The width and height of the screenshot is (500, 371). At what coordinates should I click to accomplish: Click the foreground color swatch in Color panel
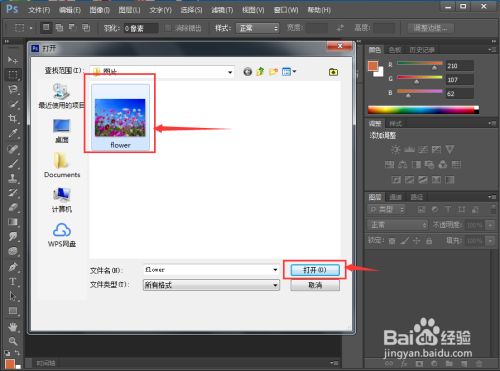(x=373, y=66)
